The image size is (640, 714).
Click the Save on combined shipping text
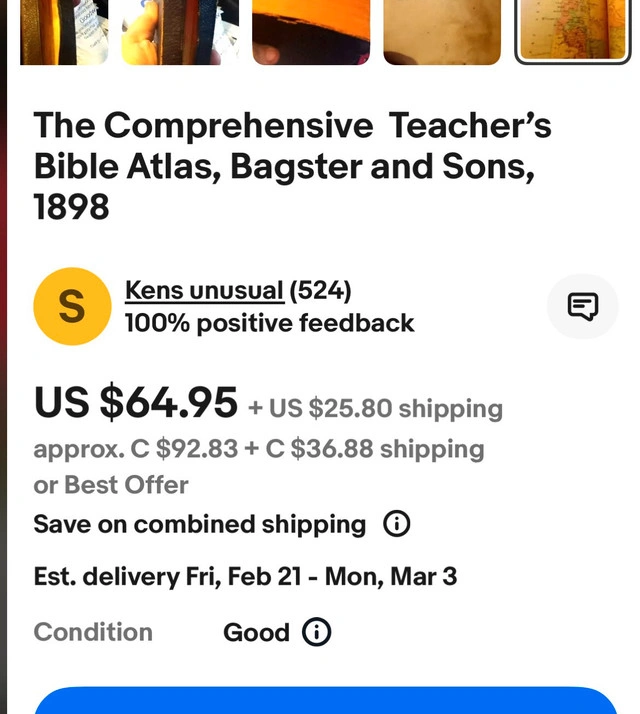[200, 524]
